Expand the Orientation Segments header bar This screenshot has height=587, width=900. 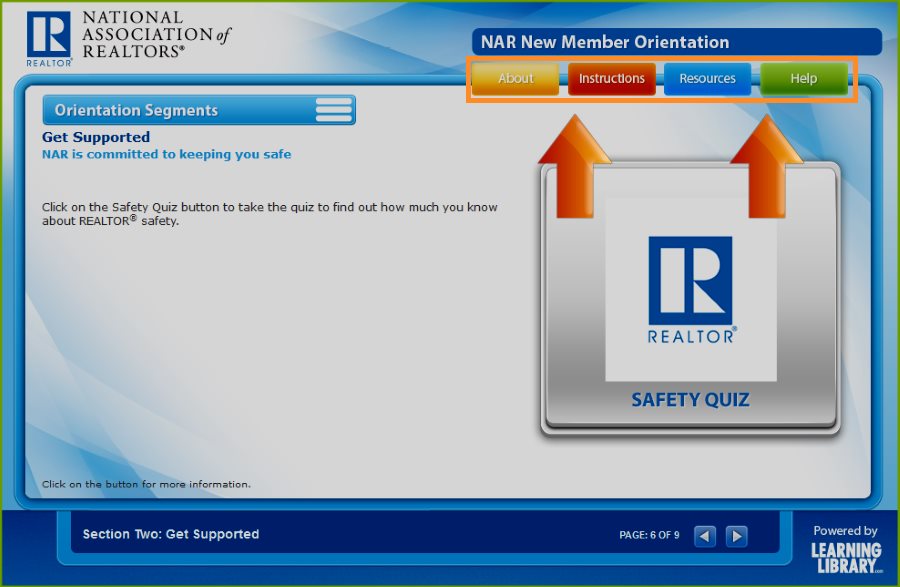[180, 110]
